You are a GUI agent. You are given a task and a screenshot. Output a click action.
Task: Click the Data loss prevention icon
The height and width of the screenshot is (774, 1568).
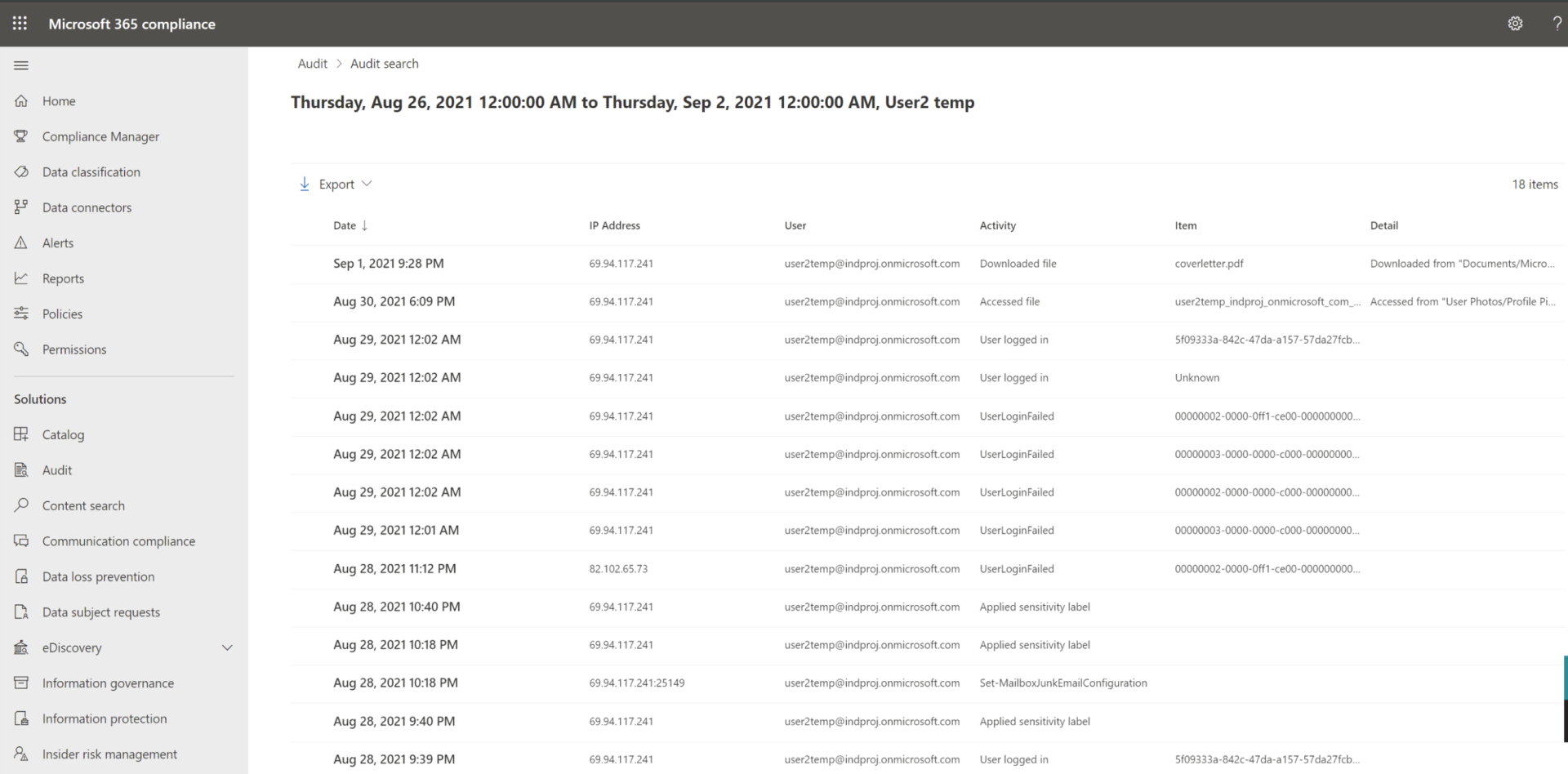point(21,576)
